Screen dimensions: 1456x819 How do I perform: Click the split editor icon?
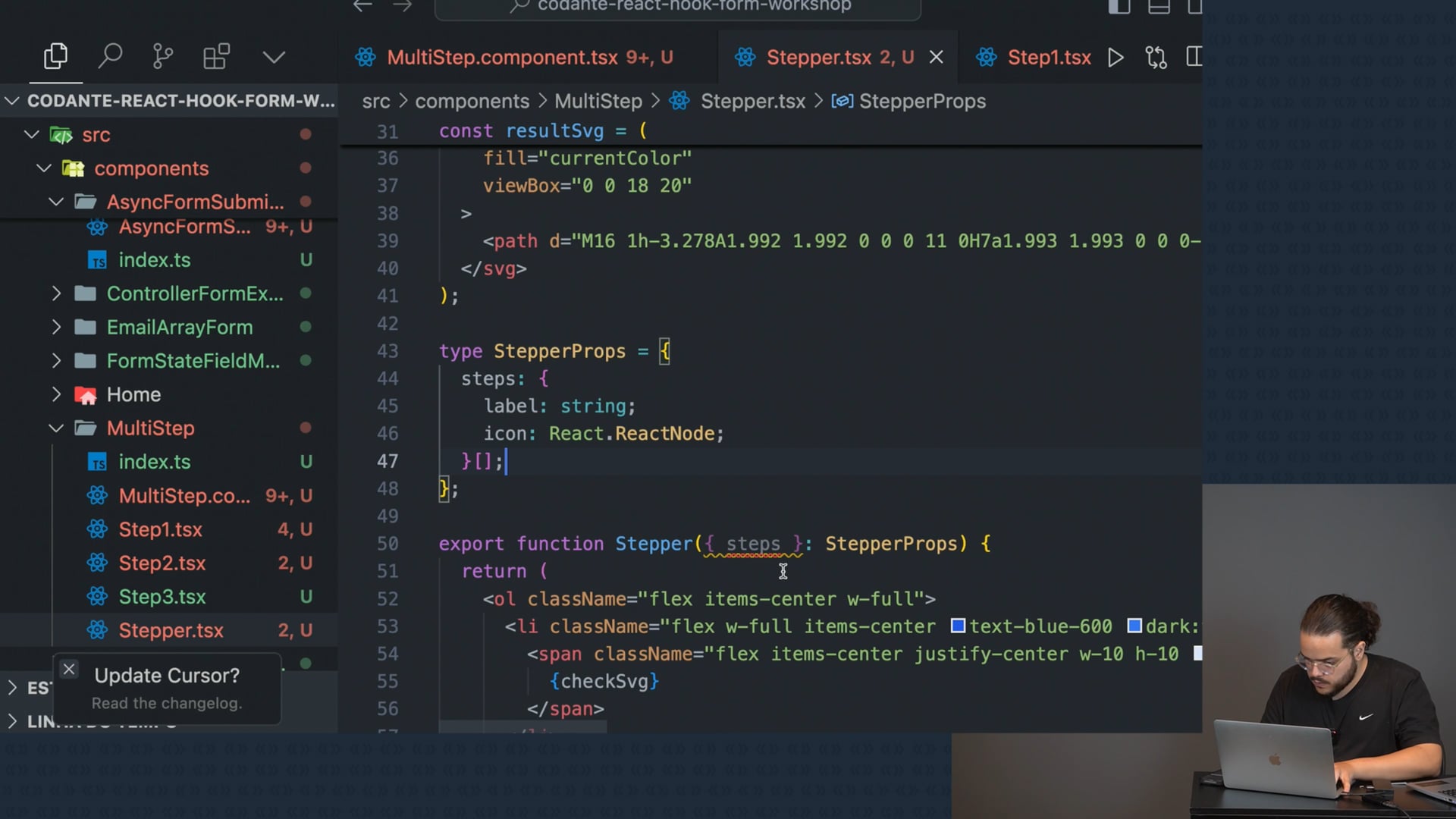[1194, 58]
